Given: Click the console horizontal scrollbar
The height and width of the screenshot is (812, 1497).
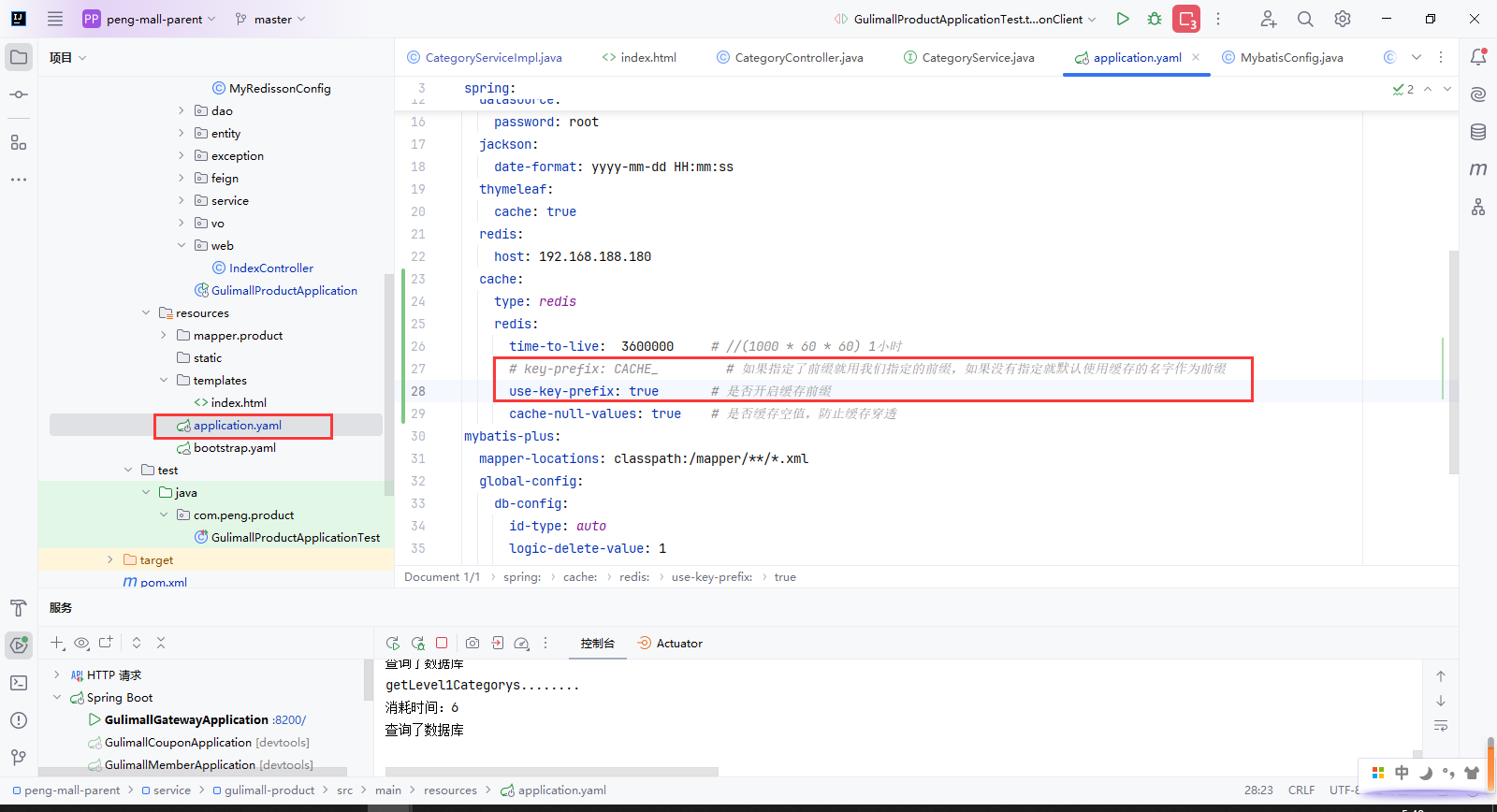Looking at the screenshot, I should tap(552, 772).
